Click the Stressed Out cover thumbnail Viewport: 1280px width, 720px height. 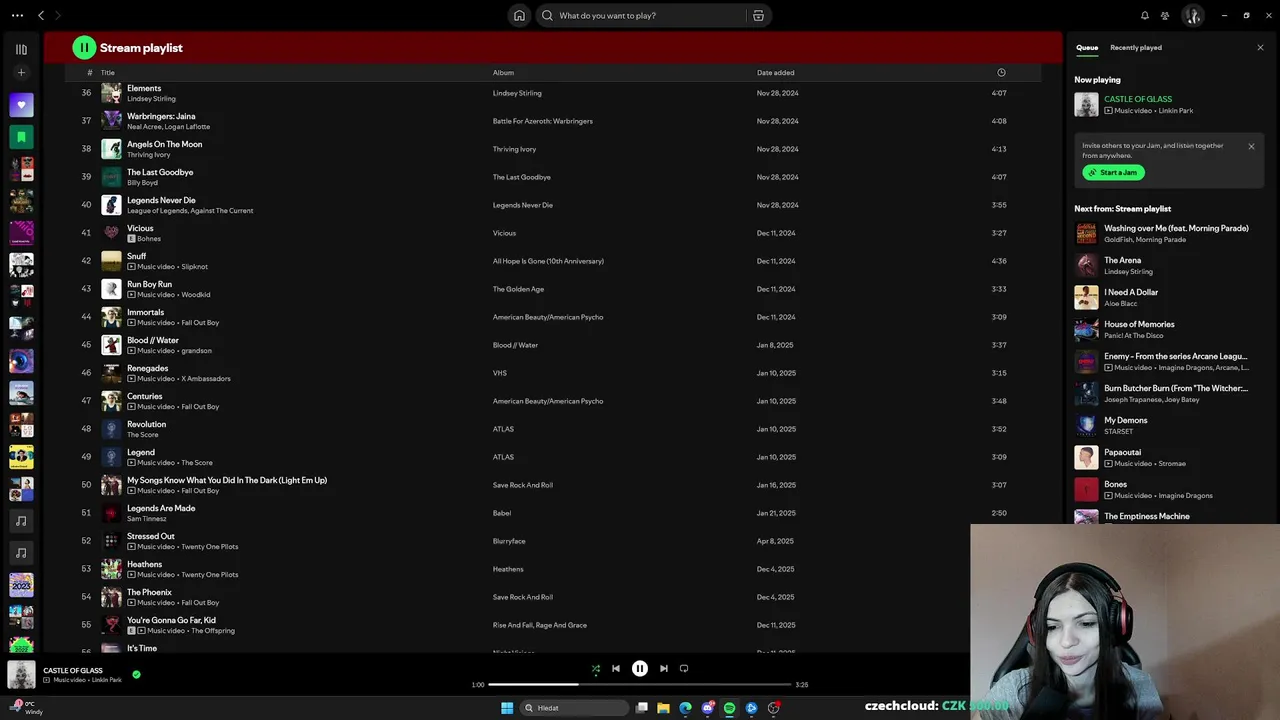click(x=111, y=541)
